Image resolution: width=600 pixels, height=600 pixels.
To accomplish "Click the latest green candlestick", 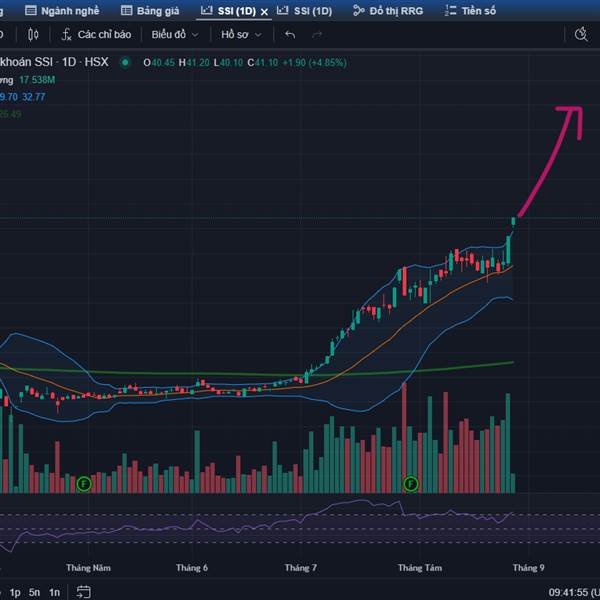I will click(514, 222).
